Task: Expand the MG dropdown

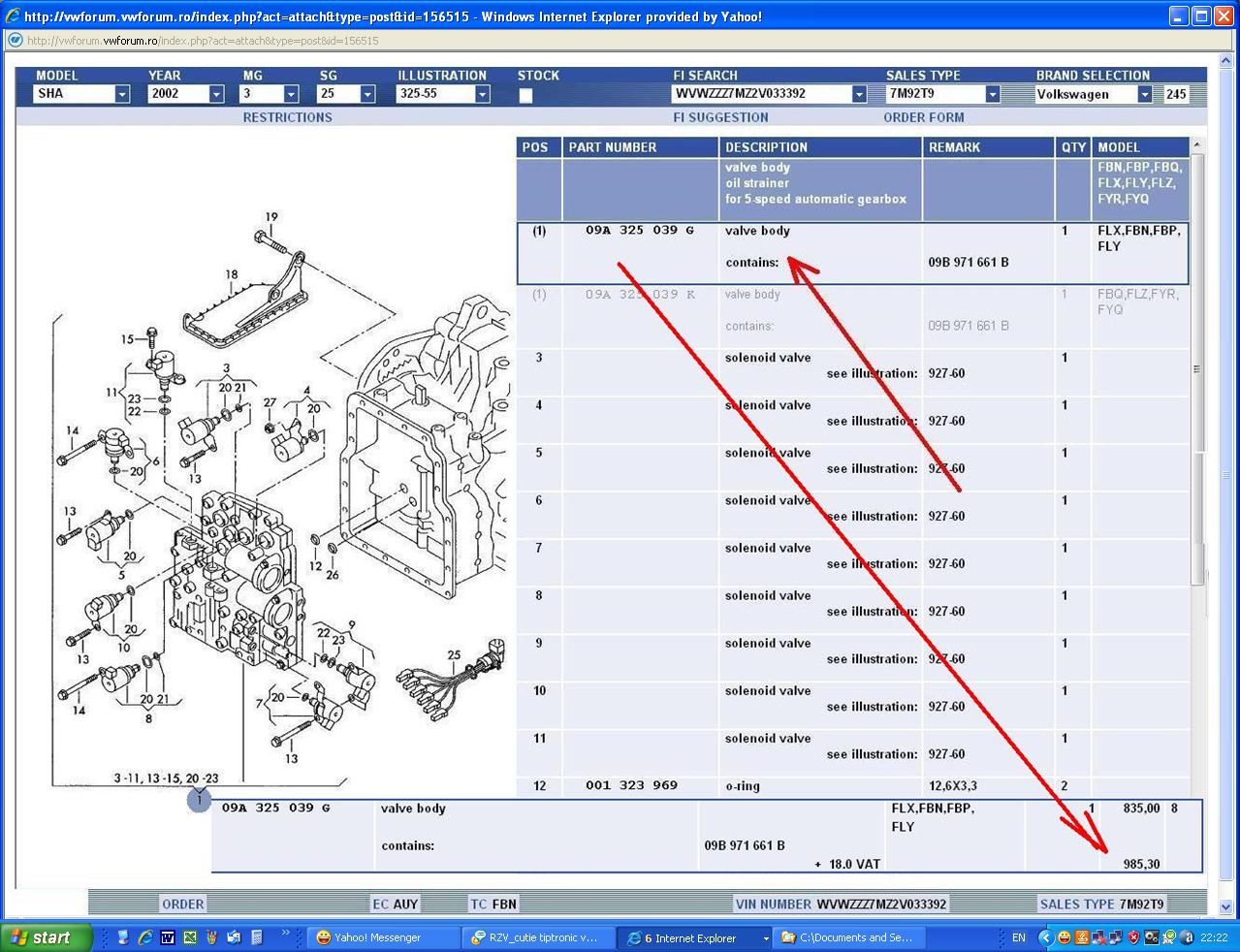Action: (x=291, y=94)
